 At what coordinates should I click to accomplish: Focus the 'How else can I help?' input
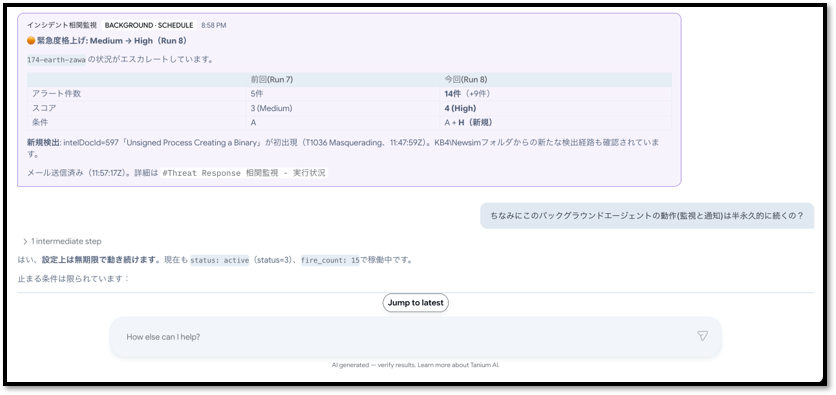tap(415, 337)
